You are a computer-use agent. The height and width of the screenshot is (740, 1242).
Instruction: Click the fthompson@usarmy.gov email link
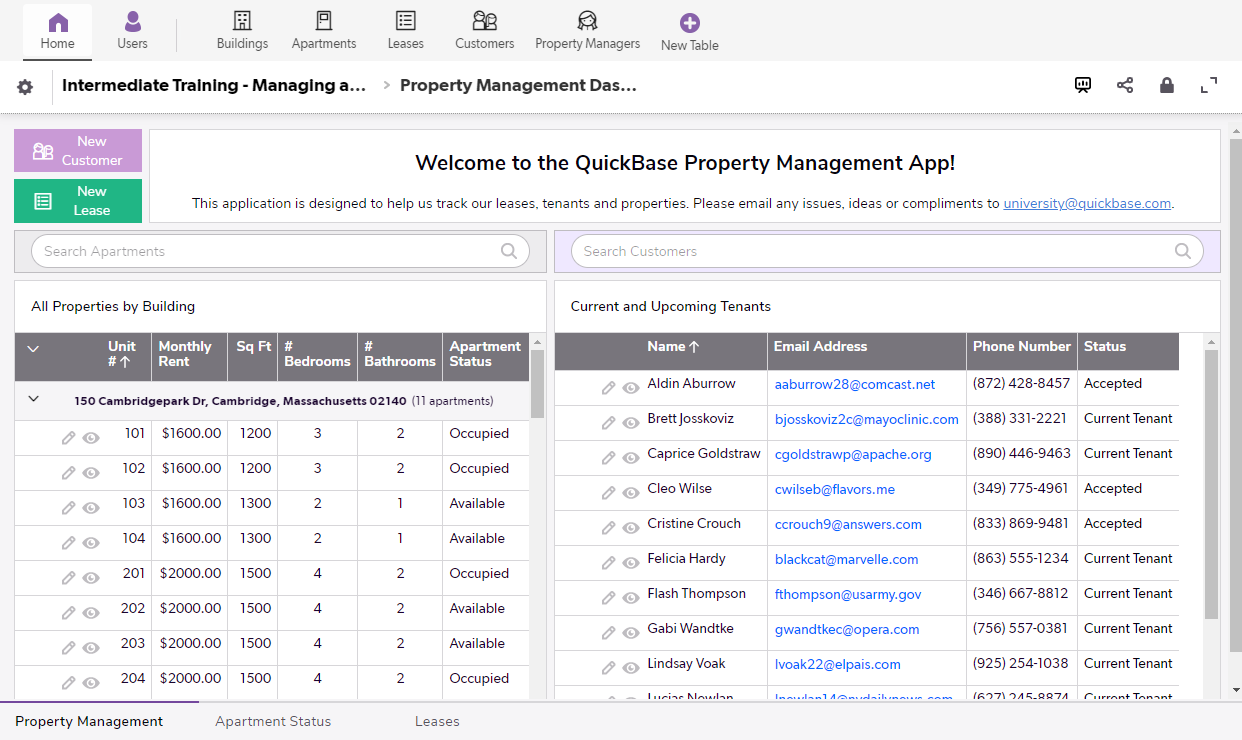(x=848, y=594)
